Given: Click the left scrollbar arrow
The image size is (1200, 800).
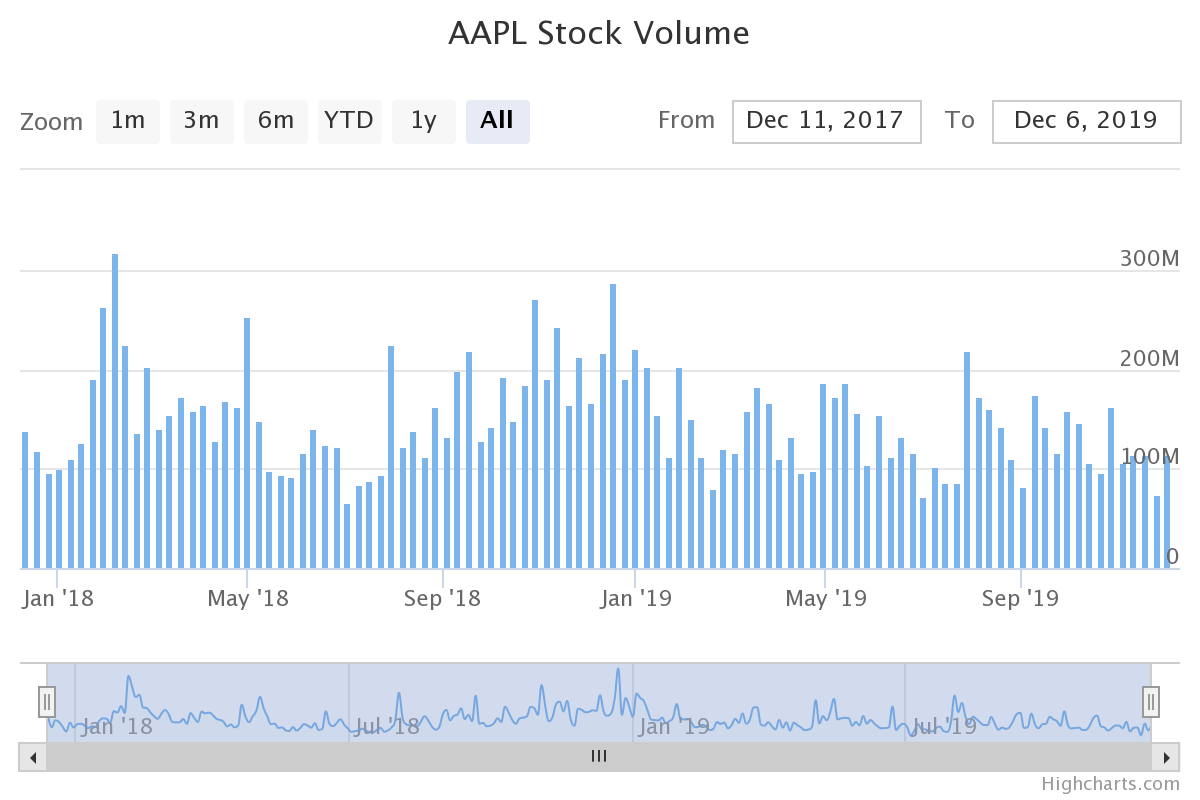Looking at the screenshot, I should click(31, 757).
